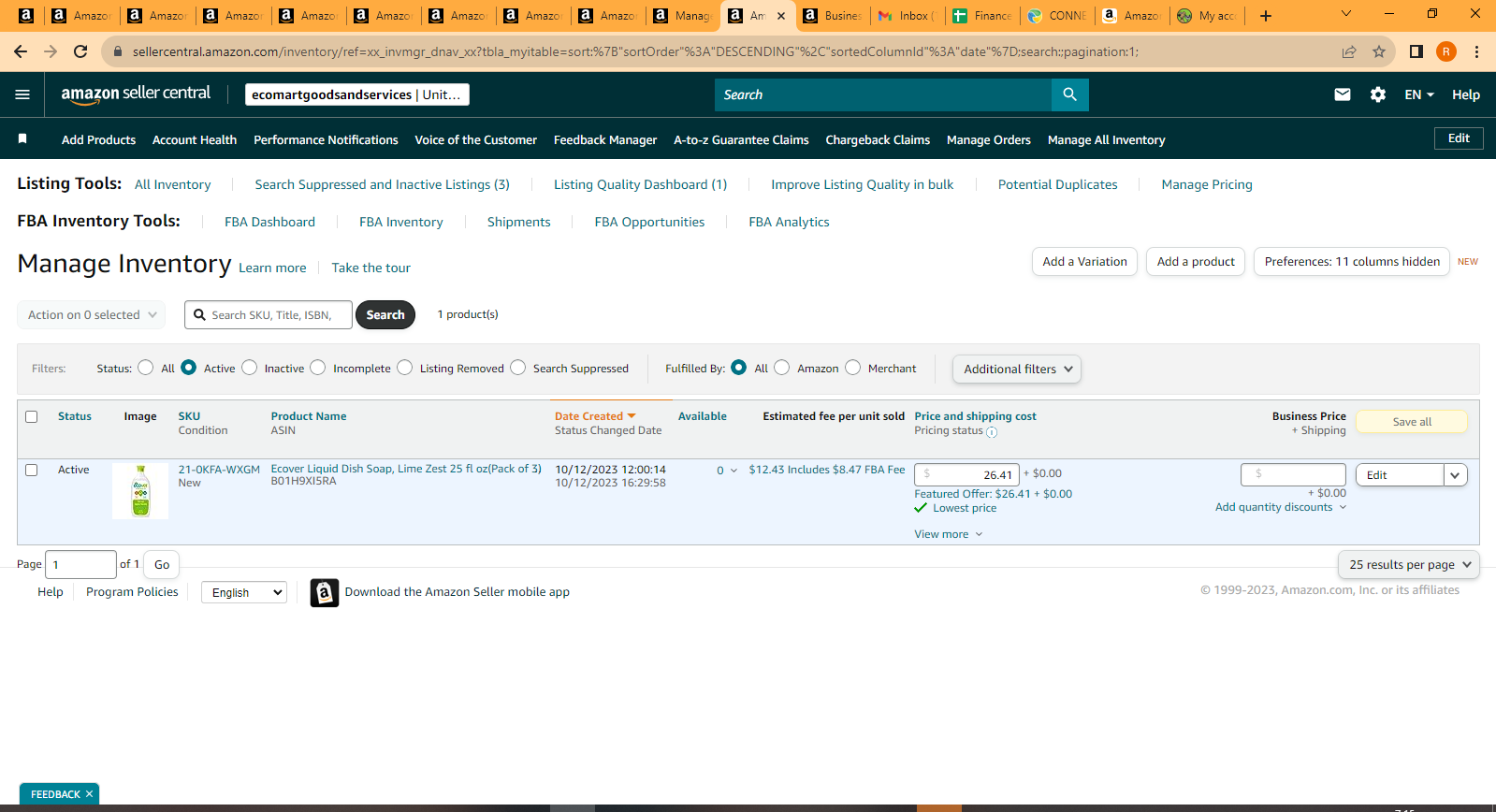Click the tab search chevron in title bar

point(1346,14)
